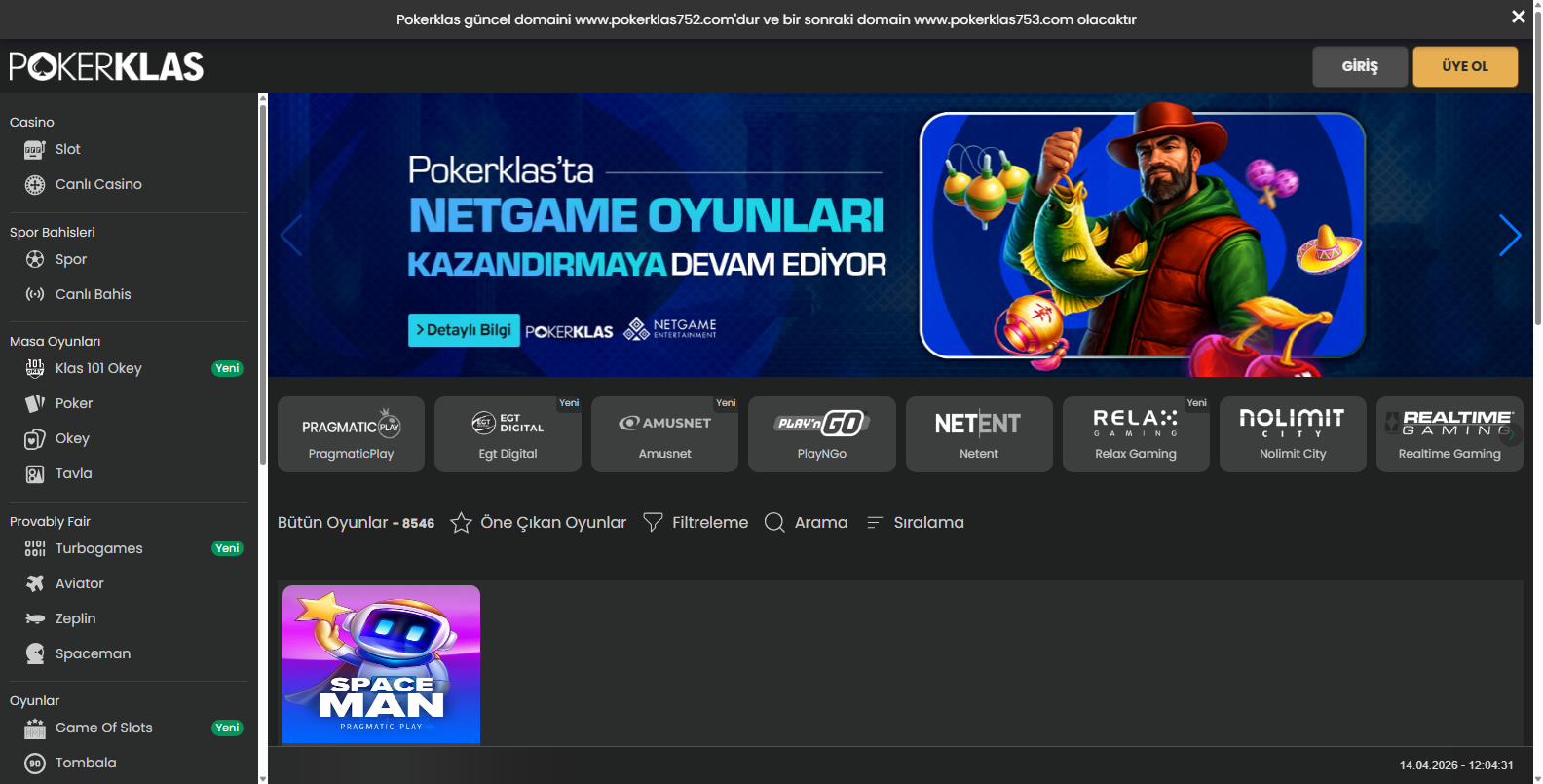Click the magnifier search icon
This screenshot has width=1543, height=784.
[774, 523]
